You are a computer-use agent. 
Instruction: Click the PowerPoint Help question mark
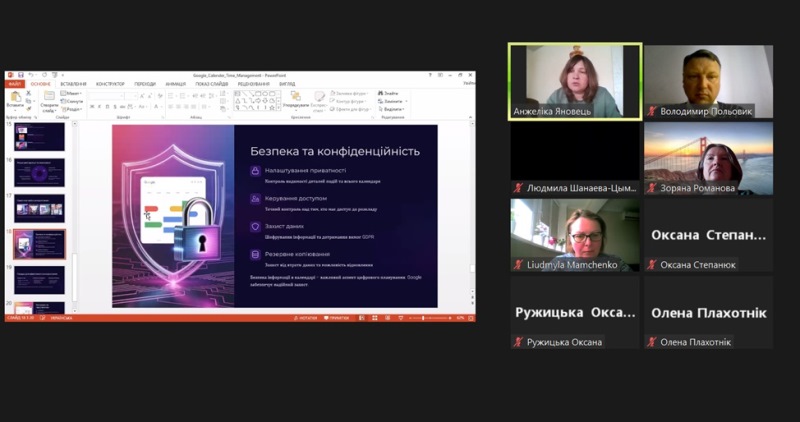click(430, 75)
